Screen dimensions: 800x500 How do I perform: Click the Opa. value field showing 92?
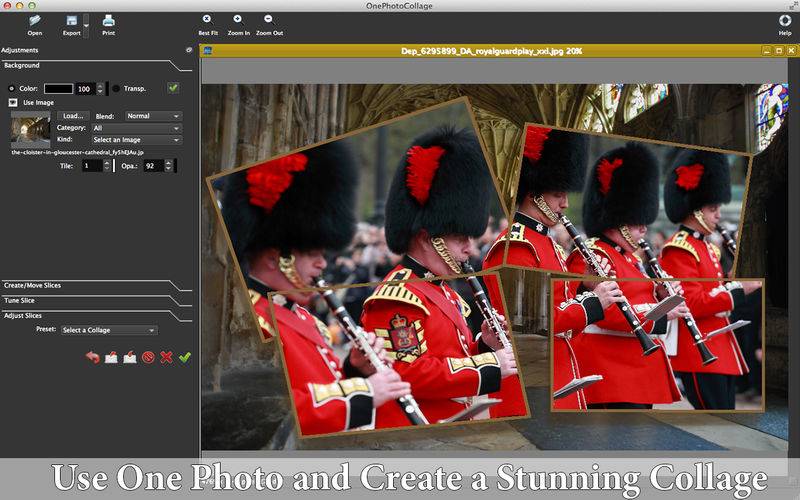(154, 166)
